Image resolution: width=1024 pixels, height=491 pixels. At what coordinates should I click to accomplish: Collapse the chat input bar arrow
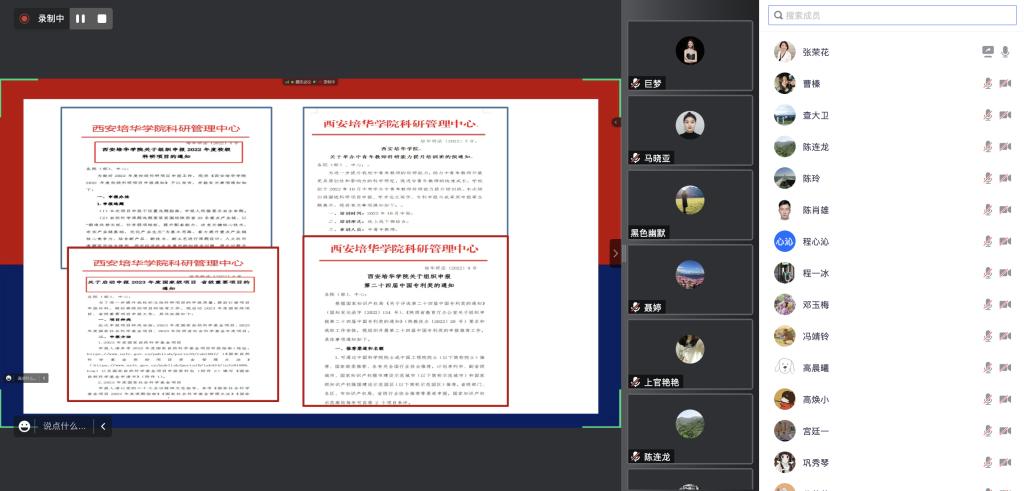point(102,426)
